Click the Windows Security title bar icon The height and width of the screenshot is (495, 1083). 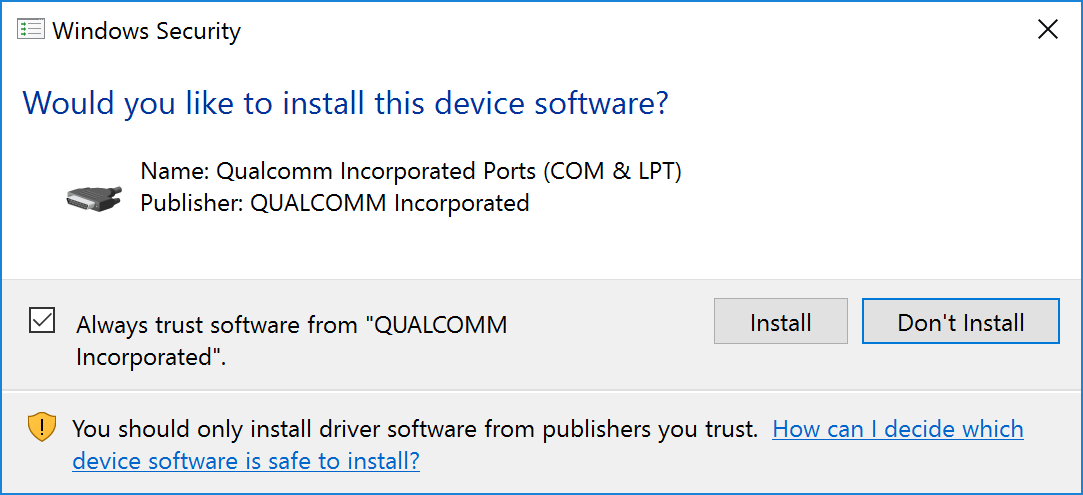(32, 30)
